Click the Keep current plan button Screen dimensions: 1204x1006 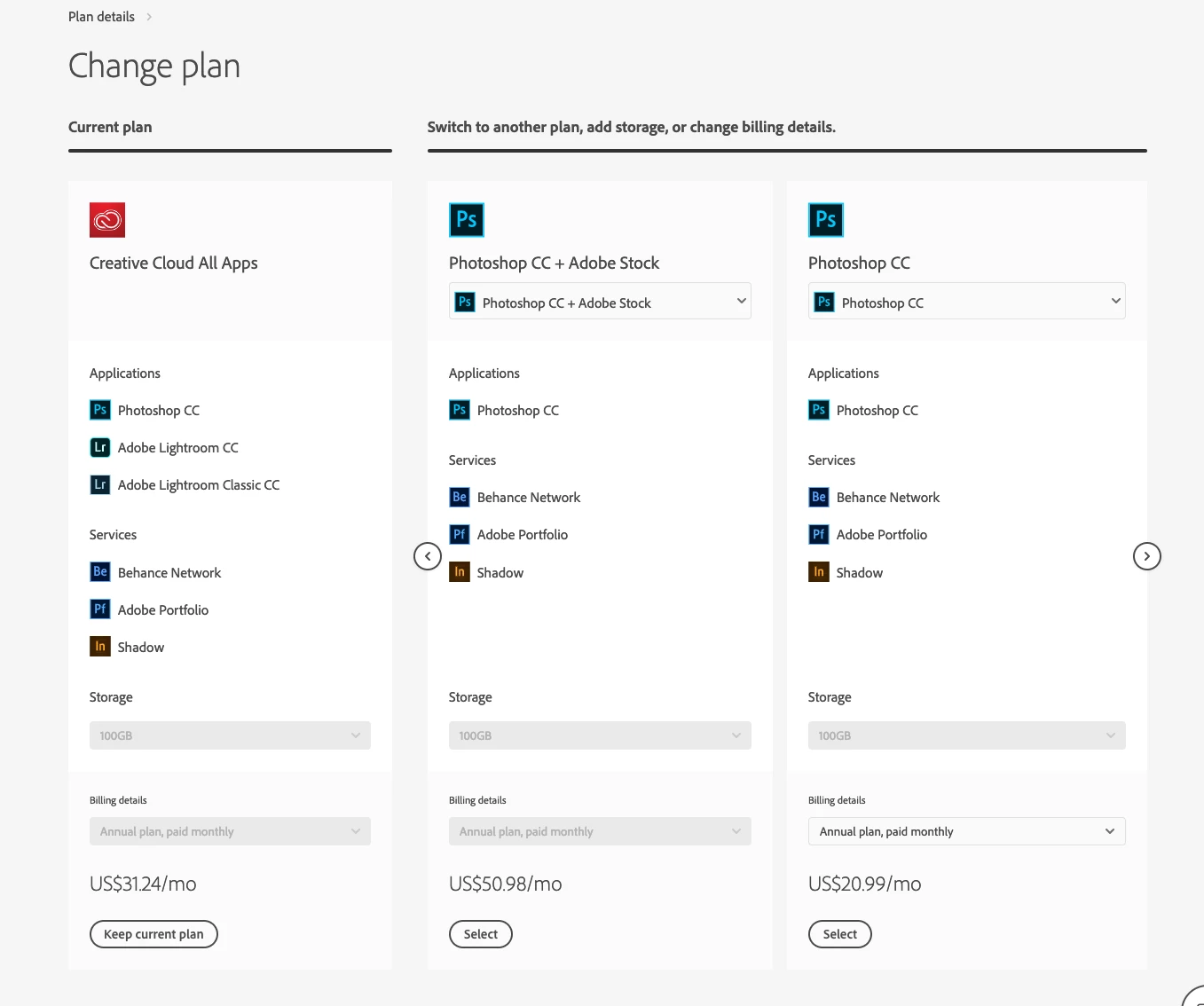pyautogui.click(x=153, y=934)
